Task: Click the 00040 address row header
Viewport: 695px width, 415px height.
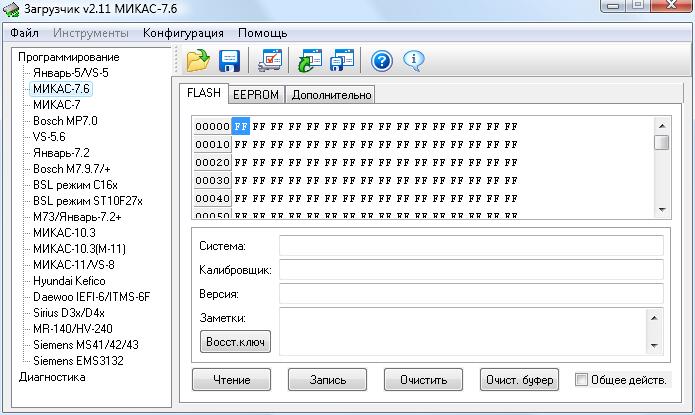Action: point(212,199)
